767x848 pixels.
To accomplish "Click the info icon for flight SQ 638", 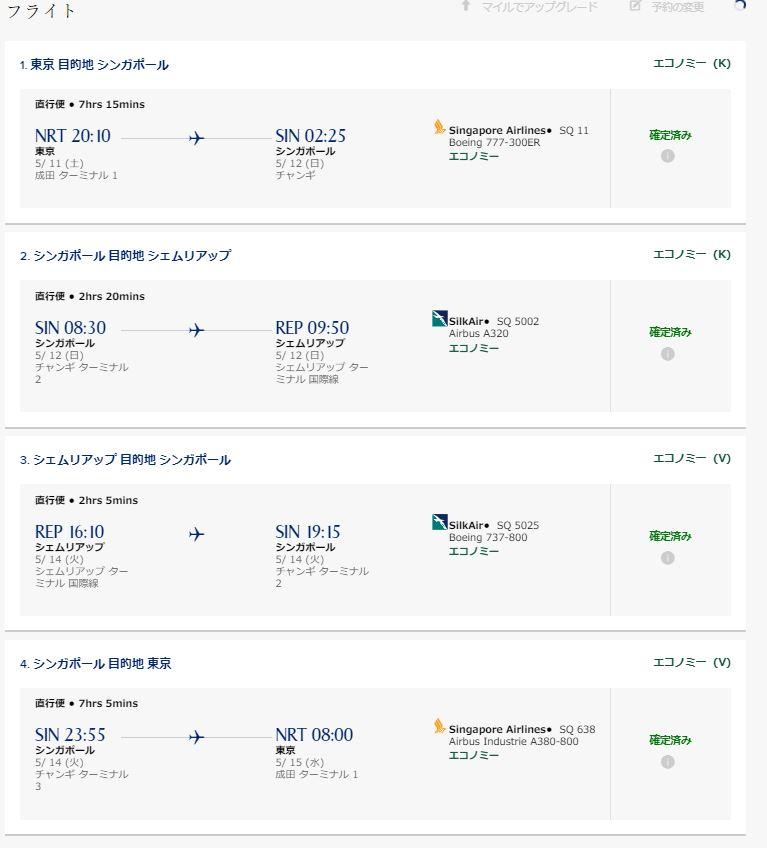I will coord(667,761).
